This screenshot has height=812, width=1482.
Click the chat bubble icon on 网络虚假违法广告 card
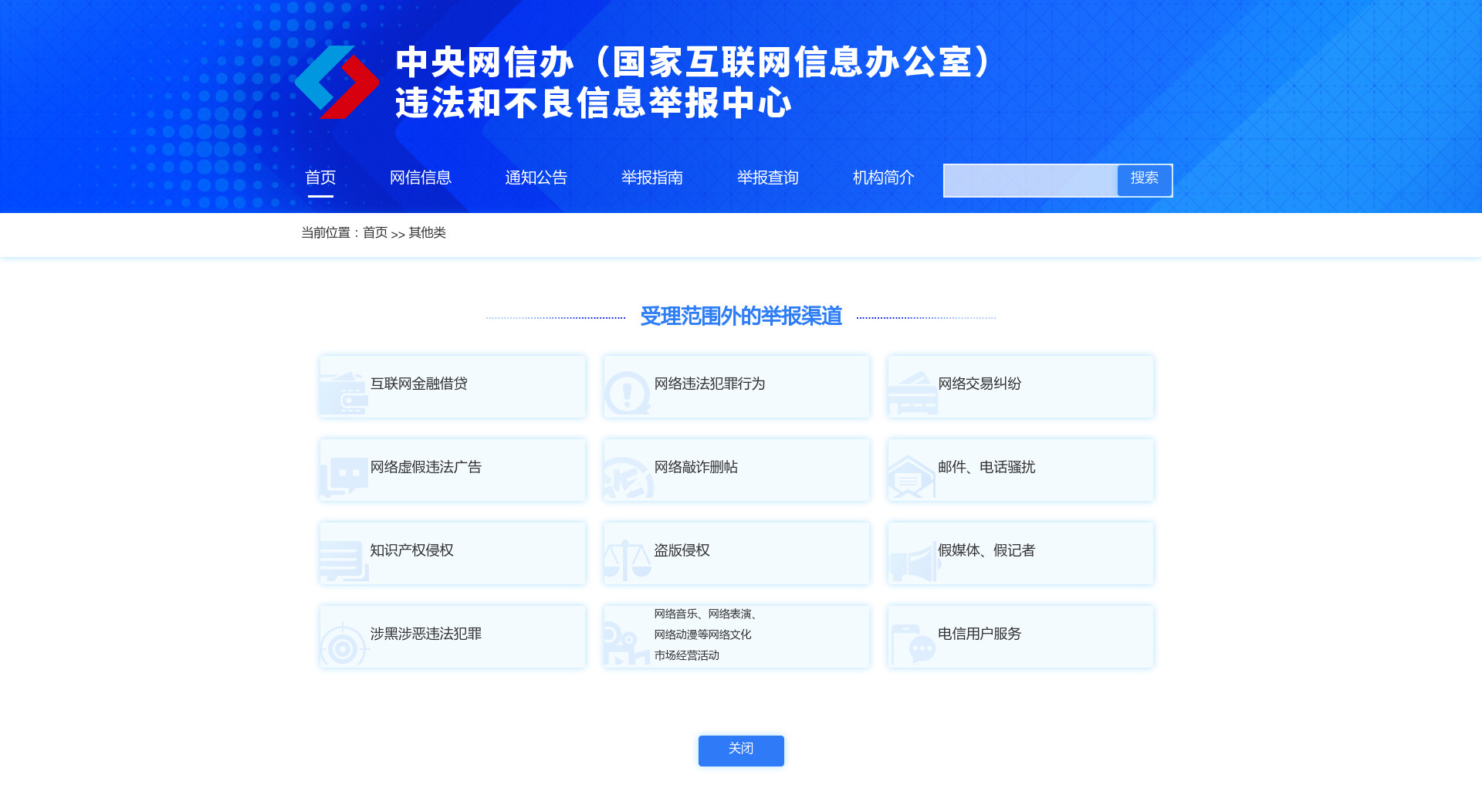pyautogui.click(x=344, y=476)
